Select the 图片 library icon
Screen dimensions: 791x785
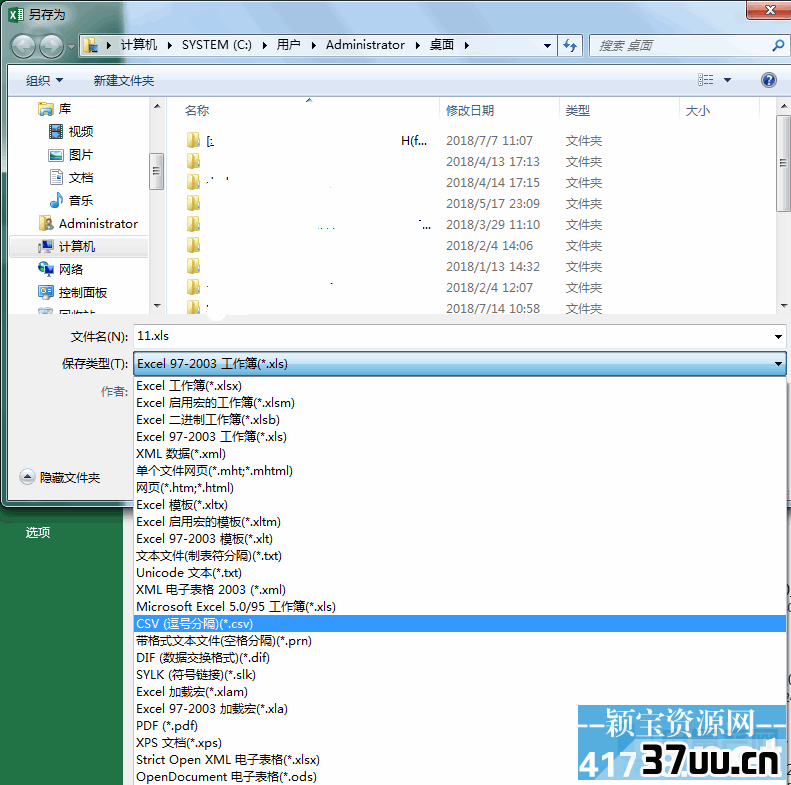coord(55,154)
